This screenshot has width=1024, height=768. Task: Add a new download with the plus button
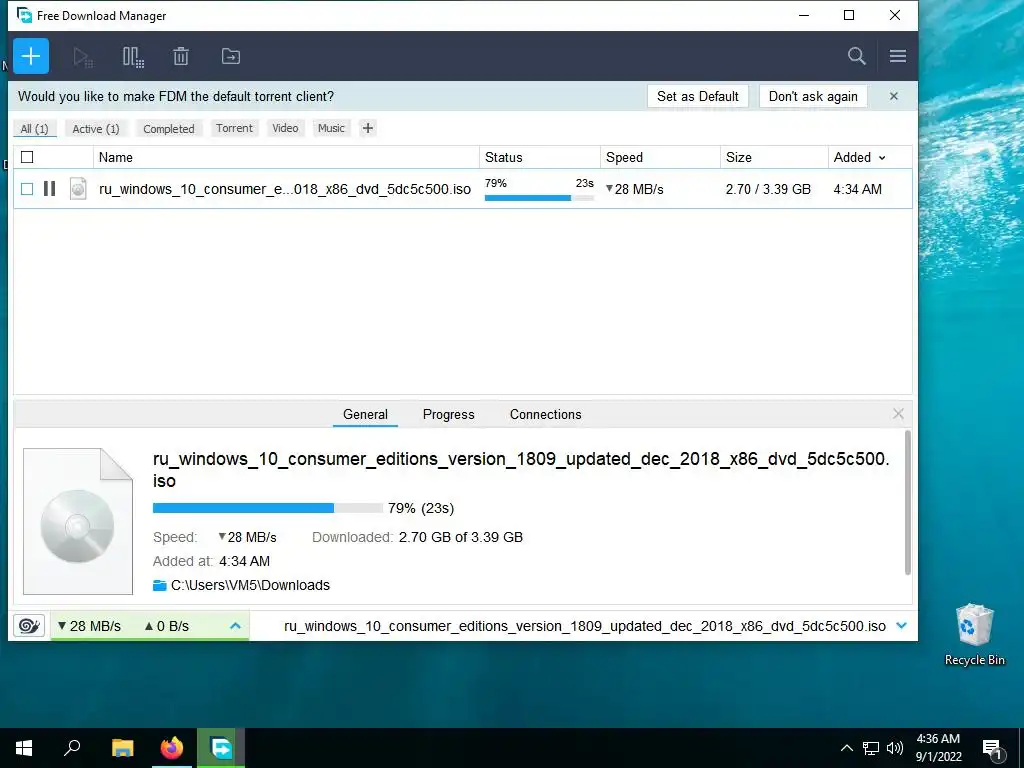(x=31, y=56)
